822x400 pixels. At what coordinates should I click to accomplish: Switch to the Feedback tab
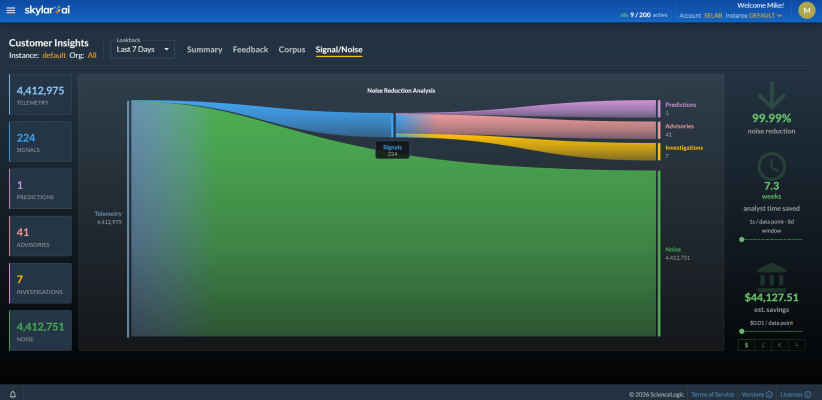(251, 49)
